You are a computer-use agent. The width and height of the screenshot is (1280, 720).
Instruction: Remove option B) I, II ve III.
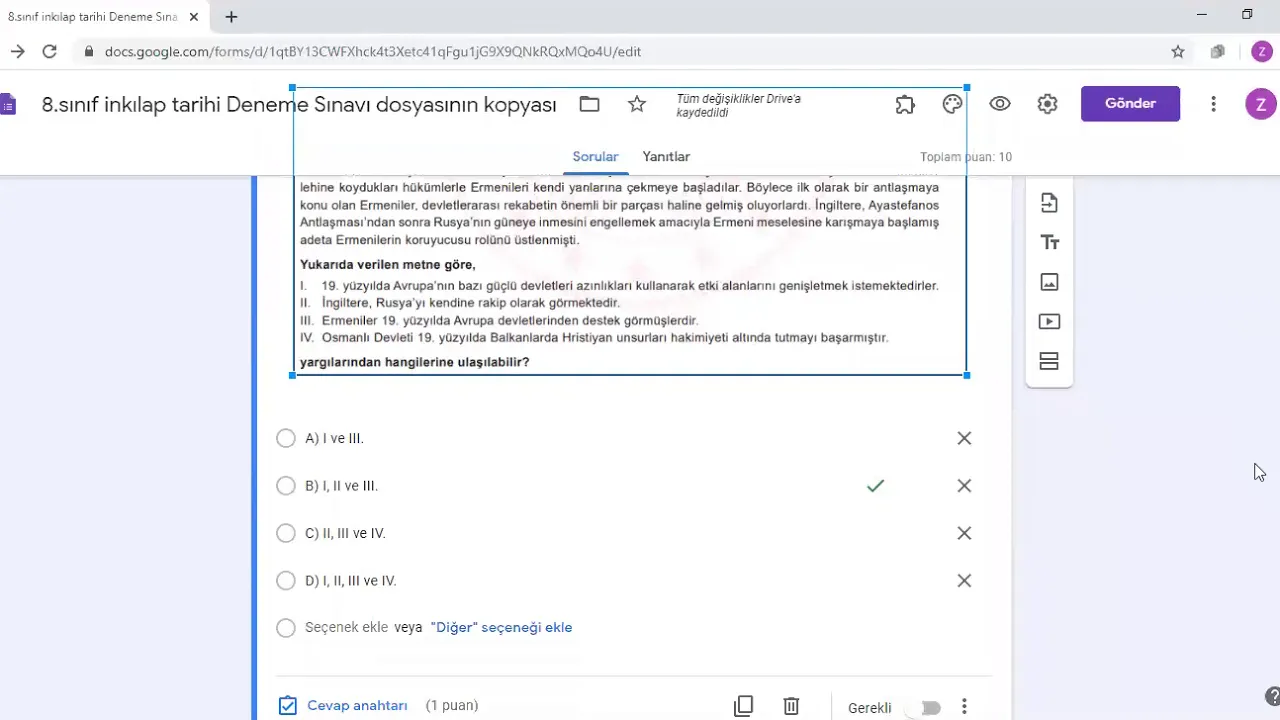964,486
